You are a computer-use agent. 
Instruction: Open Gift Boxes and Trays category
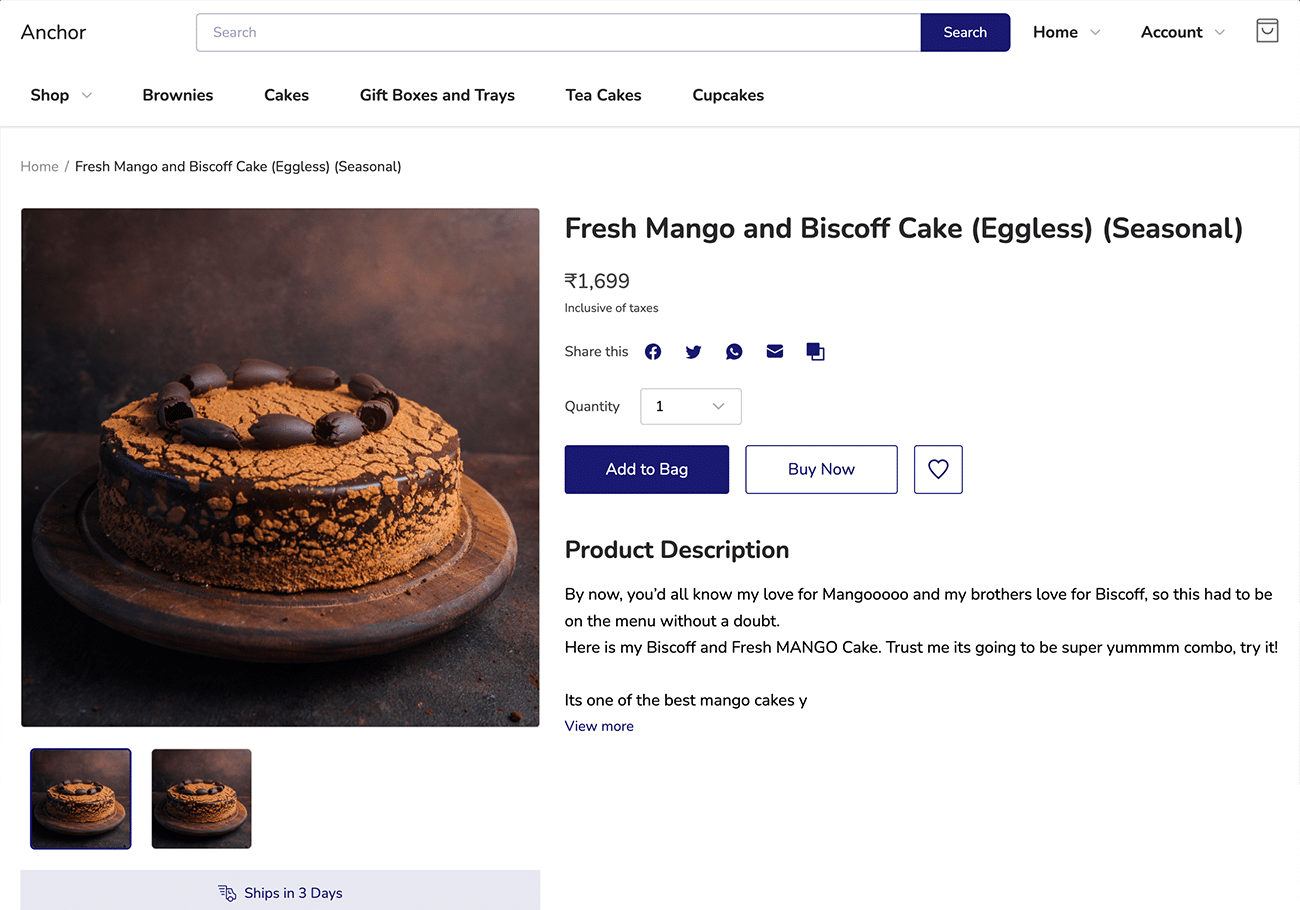click(x=437, y=95)
